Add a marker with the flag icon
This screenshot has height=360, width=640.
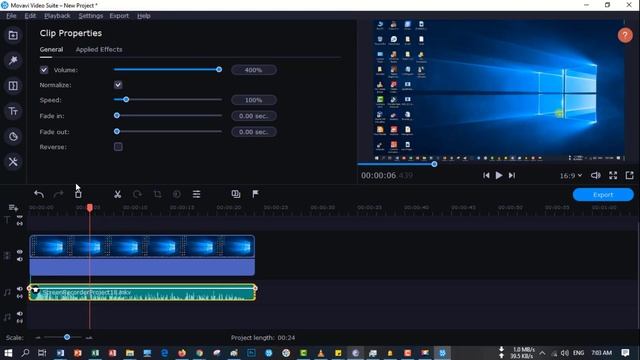pos(255,194)
